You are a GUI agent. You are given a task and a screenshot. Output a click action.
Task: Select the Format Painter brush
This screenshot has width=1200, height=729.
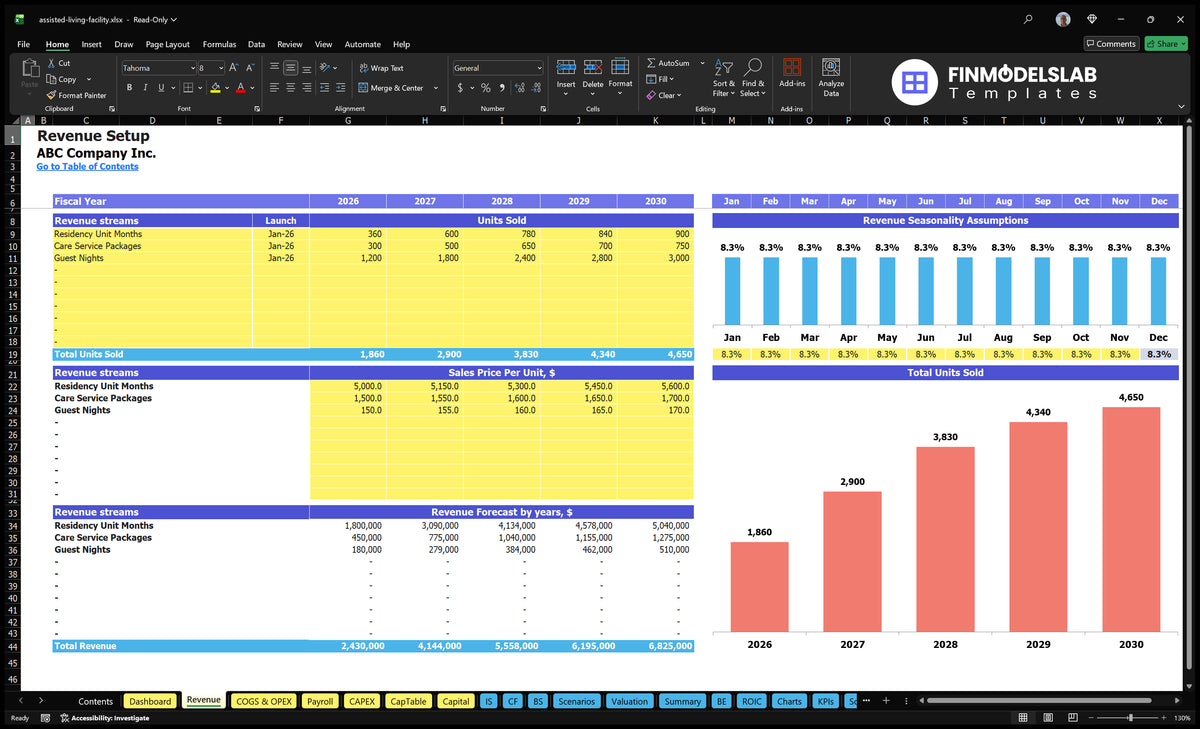click(51, 95)
